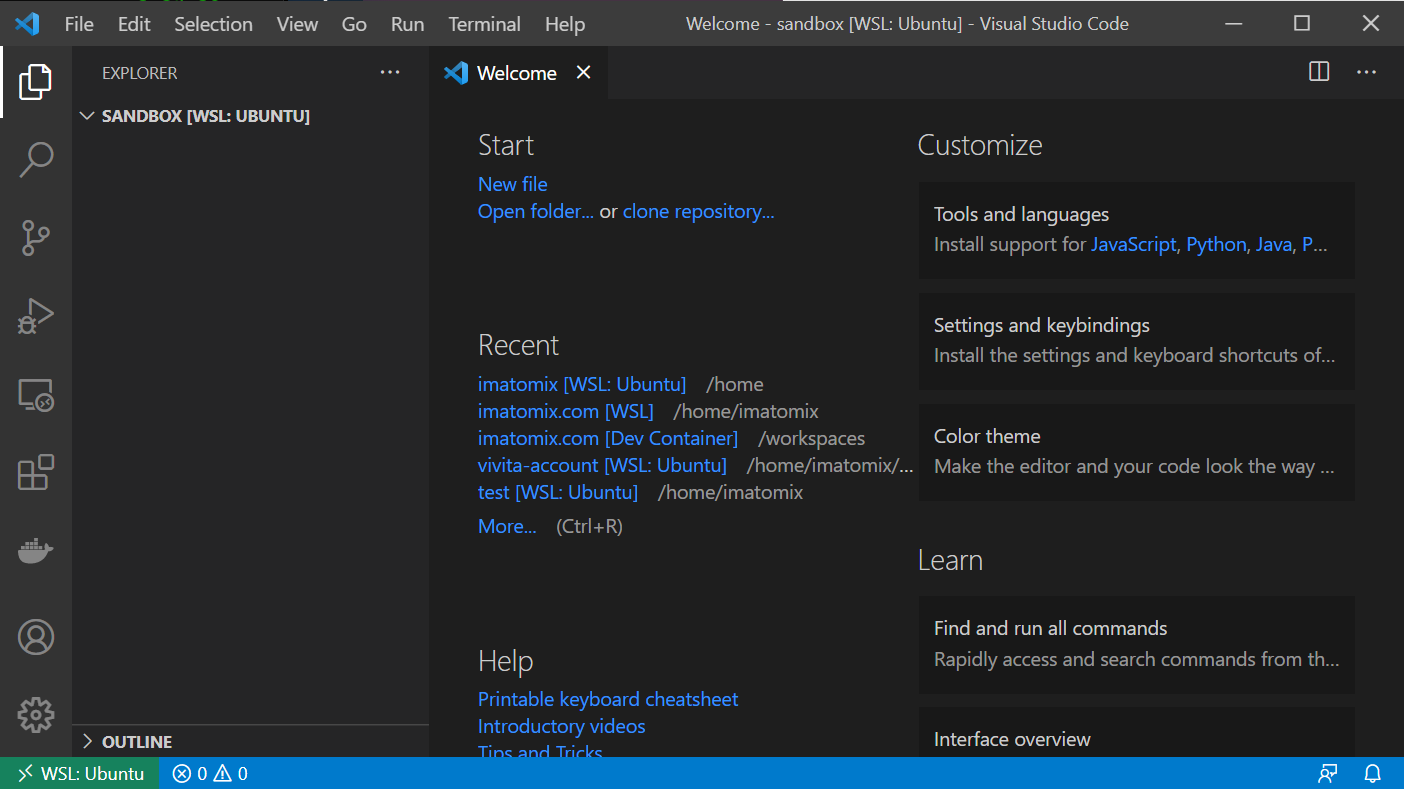Click the clone repository... link
This screenshot has width=1404, height=789.
point(698,211)
